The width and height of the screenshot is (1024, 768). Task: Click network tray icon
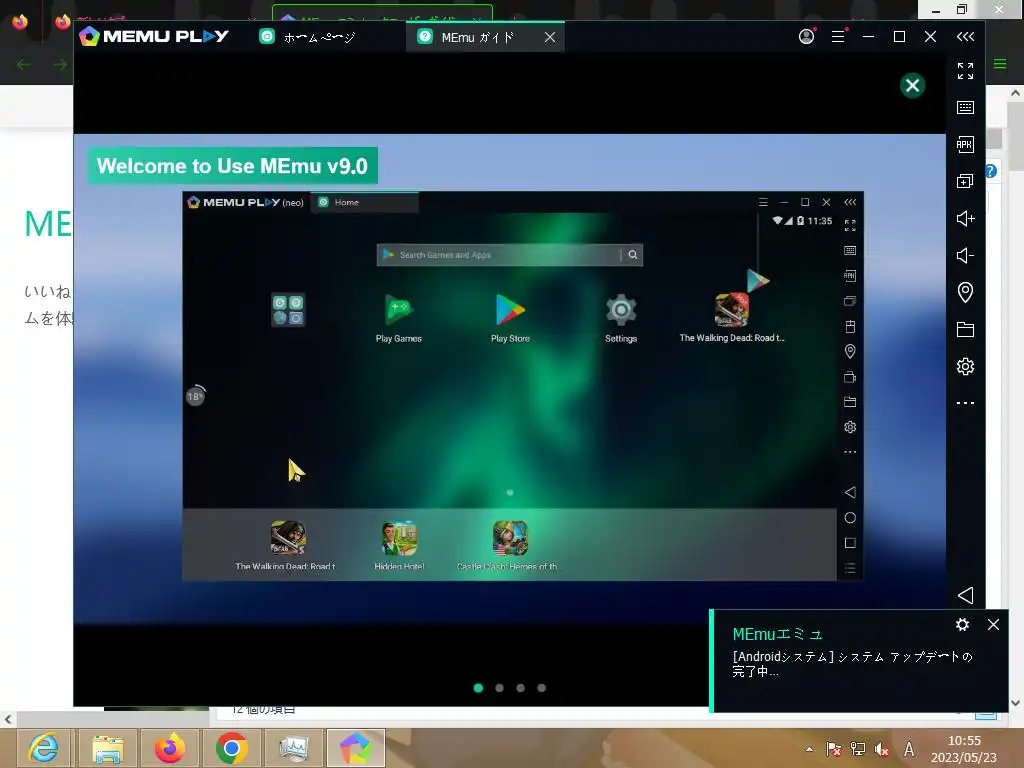(857, 750)
